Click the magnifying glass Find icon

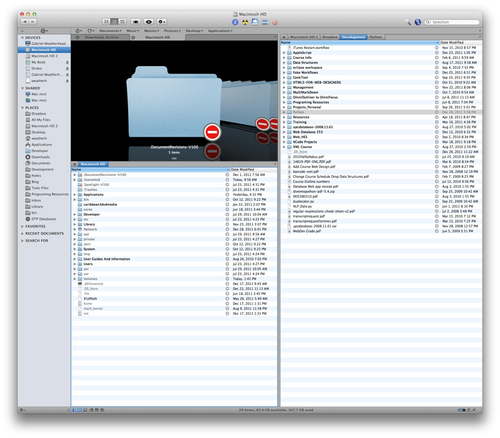tap(408, 22)
